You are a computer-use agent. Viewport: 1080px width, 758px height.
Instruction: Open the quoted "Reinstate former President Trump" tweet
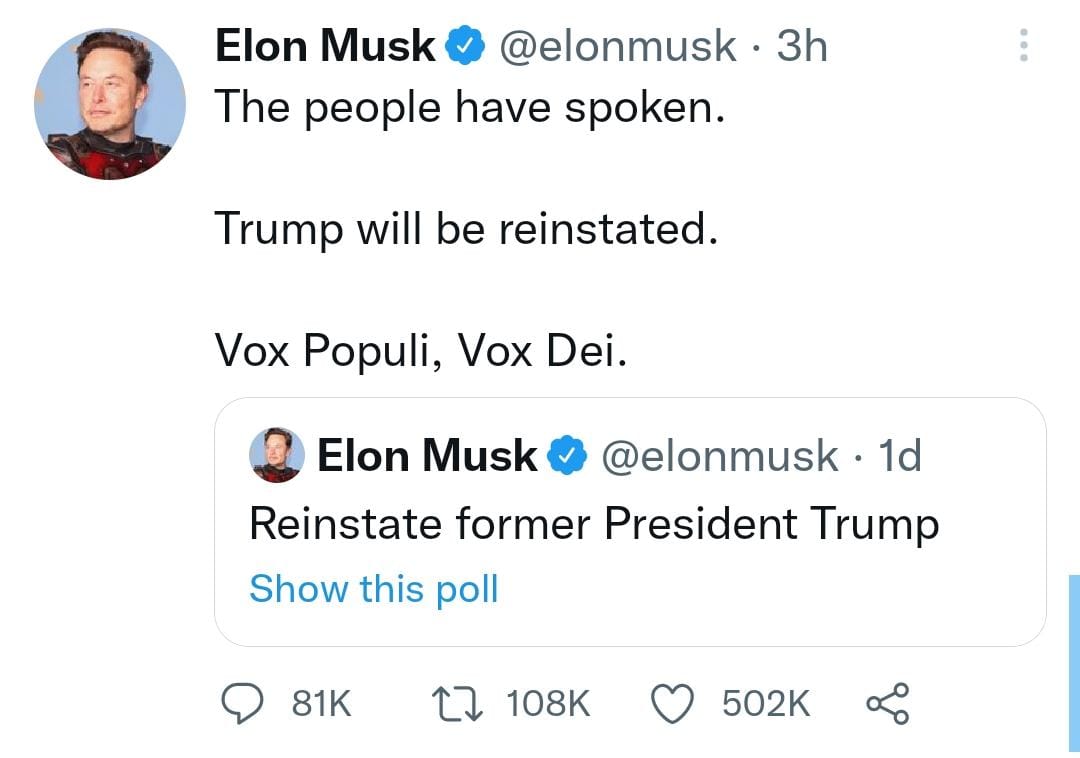pos(594,524)
